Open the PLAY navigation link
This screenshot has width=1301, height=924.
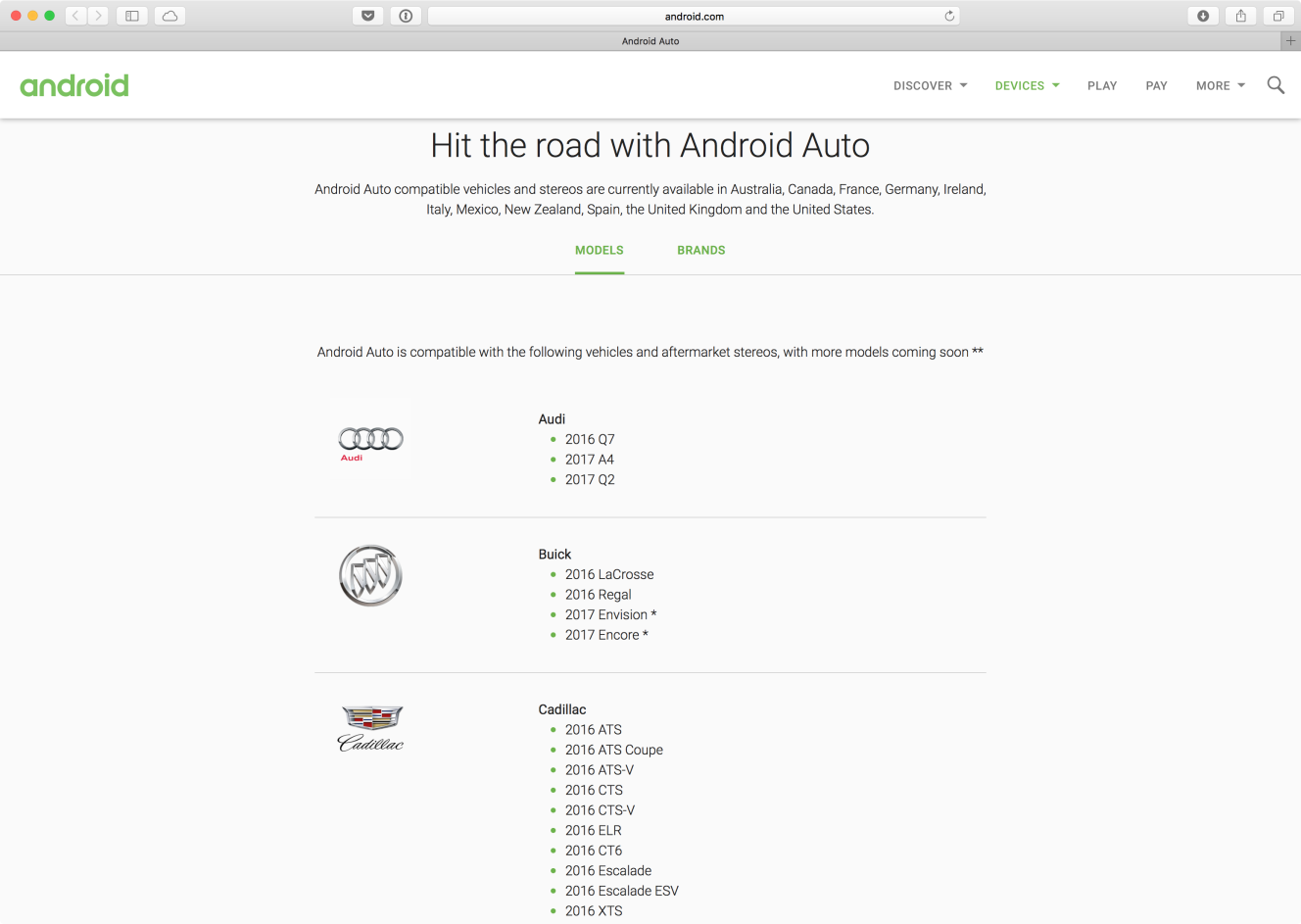point(1102,85)
